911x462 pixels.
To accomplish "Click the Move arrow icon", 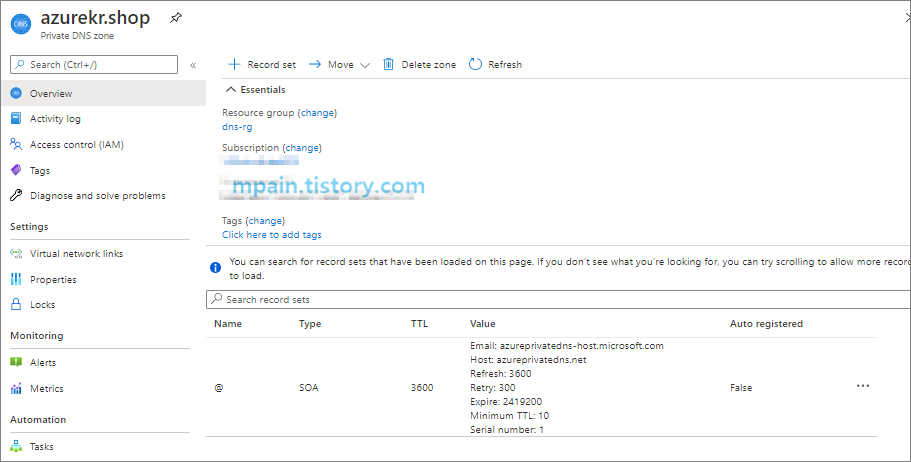I will pyautogui.click(x=314, y=65).
